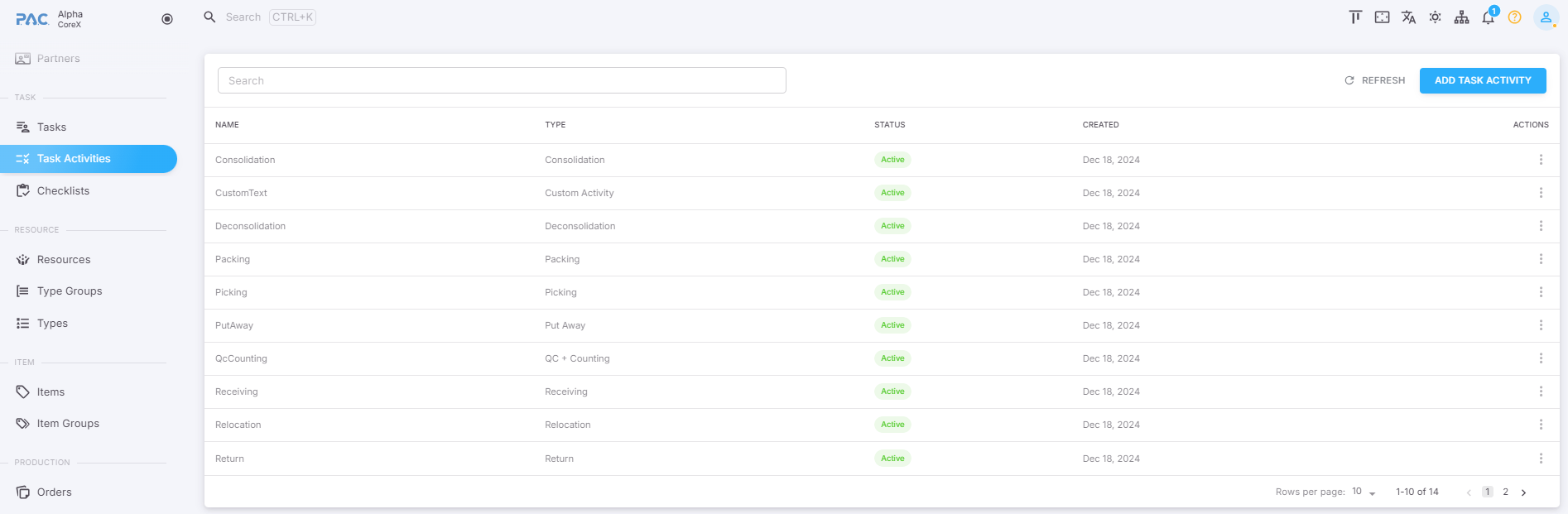Open actions menu for Picking row

click(1540, 292)
